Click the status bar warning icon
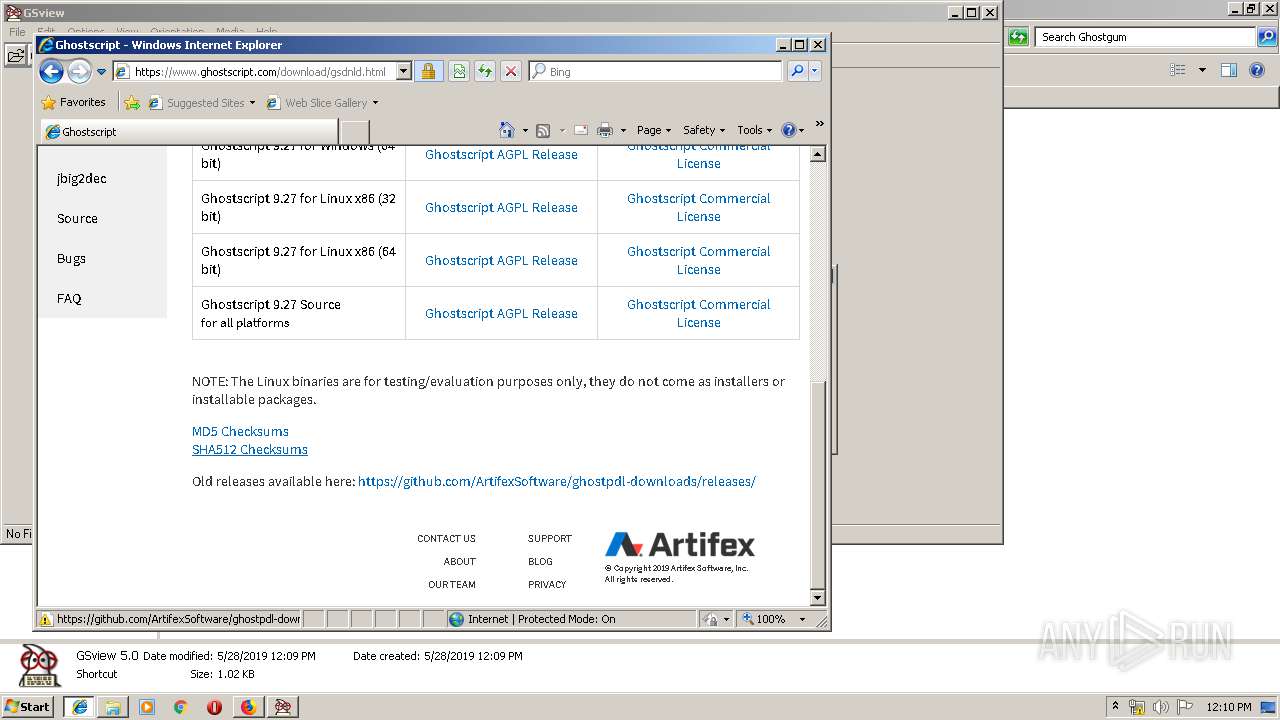1280x720 pixels. click(x=45, y=619)
